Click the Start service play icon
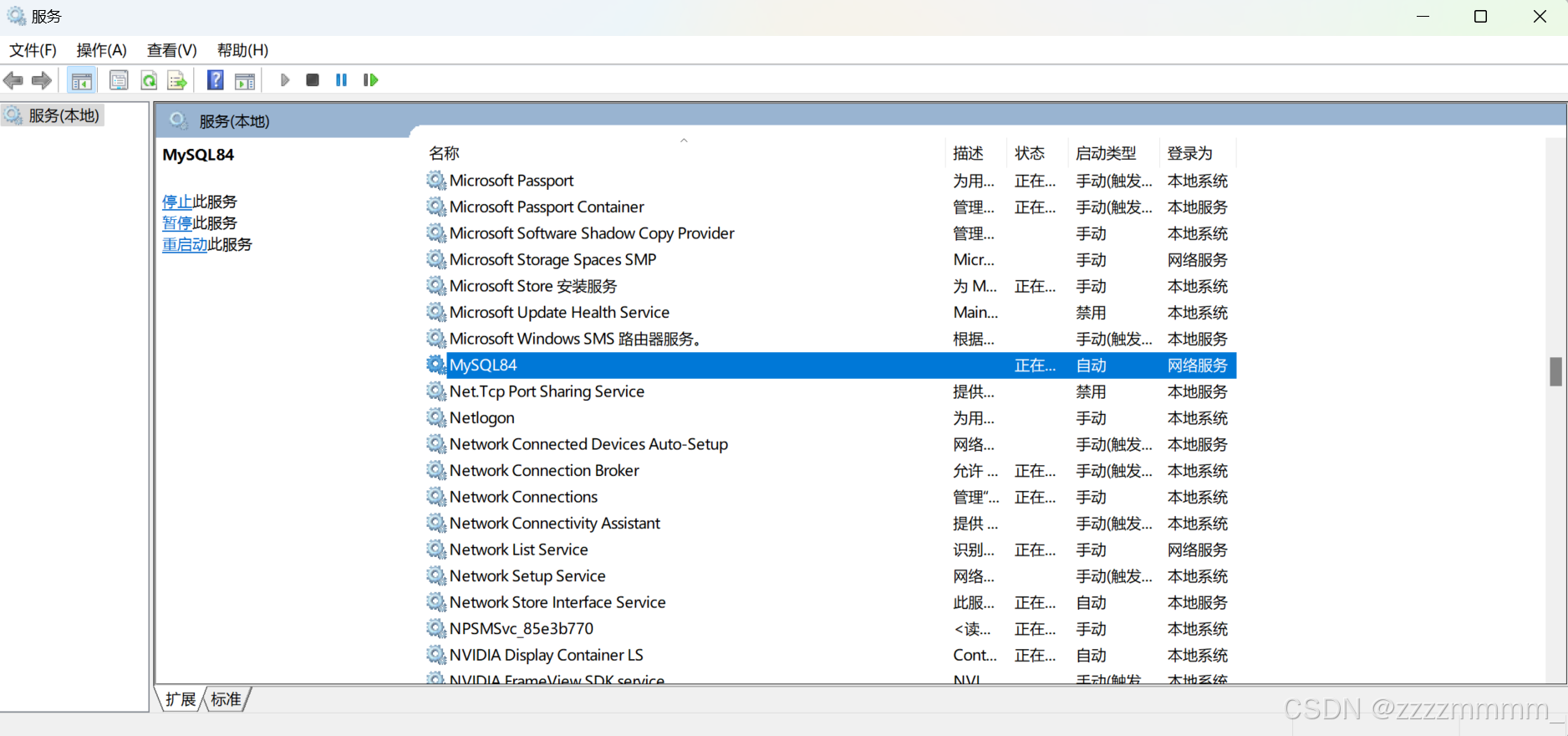Screen dimensions: 1568x736 [x=285, y=80]
